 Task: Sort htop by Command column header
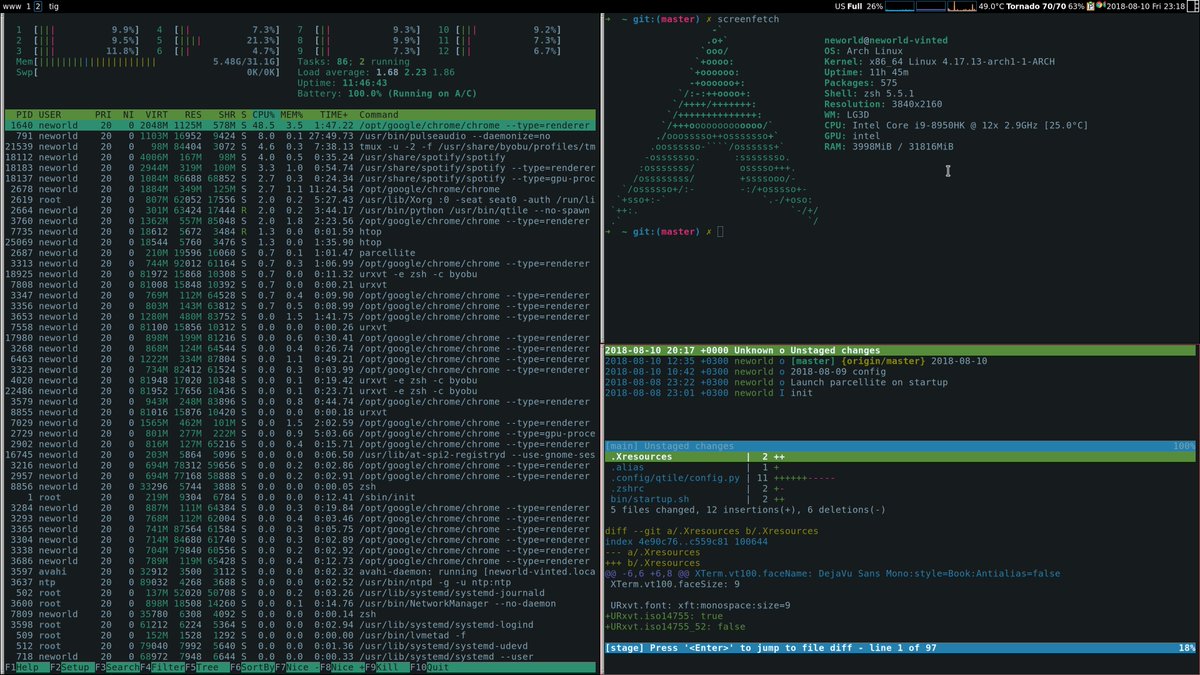(x=380, y=115)
